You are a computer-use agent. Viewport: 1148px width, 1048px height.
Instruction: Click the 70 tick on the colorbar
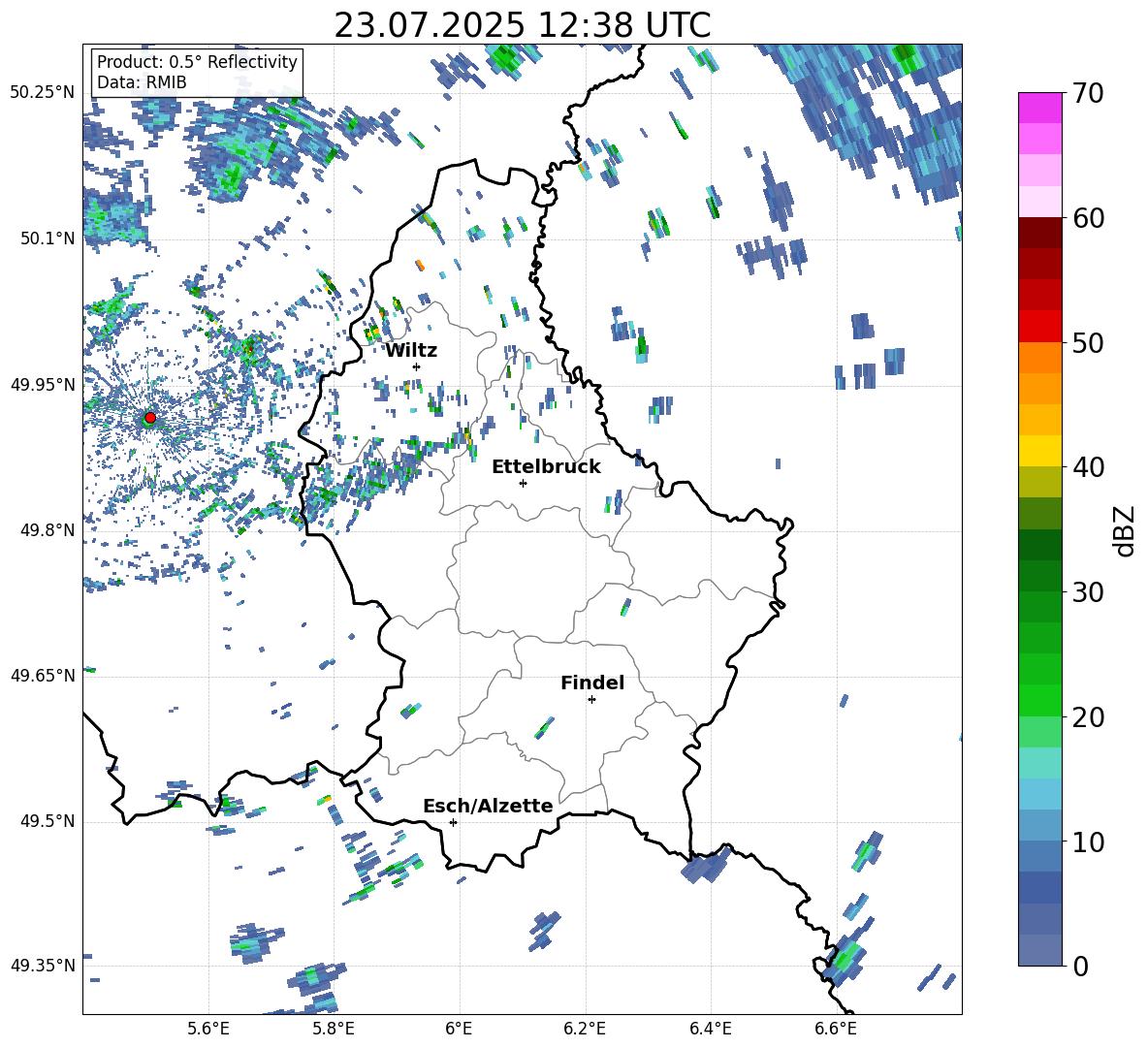[1087, 94]
